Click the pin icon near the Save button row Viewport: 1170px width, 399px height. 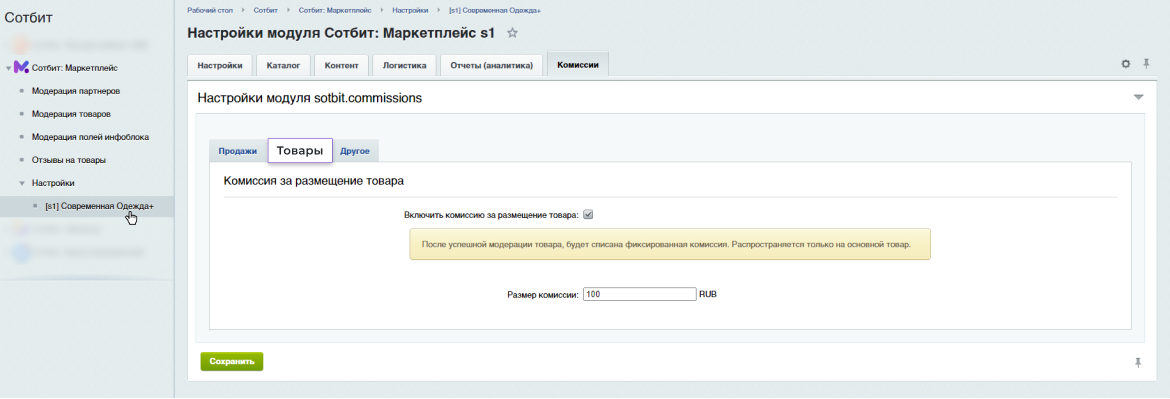[x=1138, y=362]
